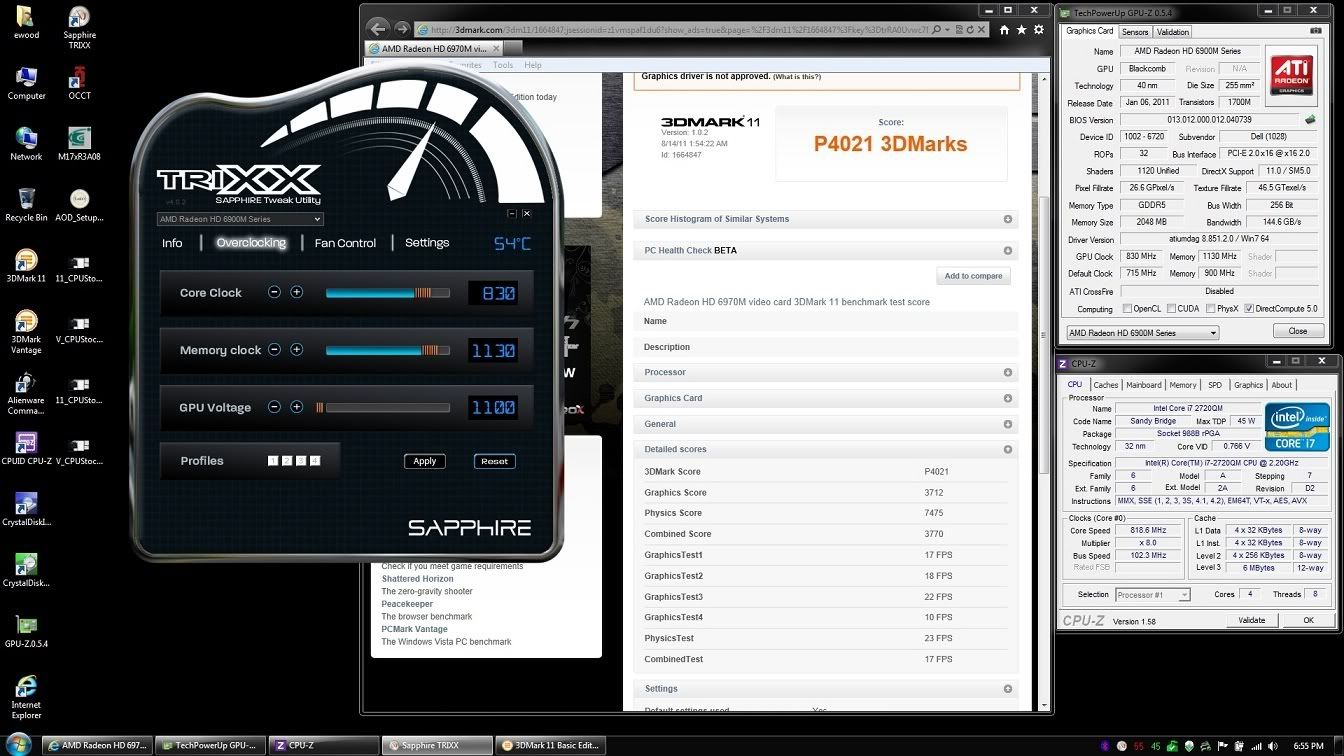
Task: Select TRIXX profile slot 4
Action: [x=315, y=461]
